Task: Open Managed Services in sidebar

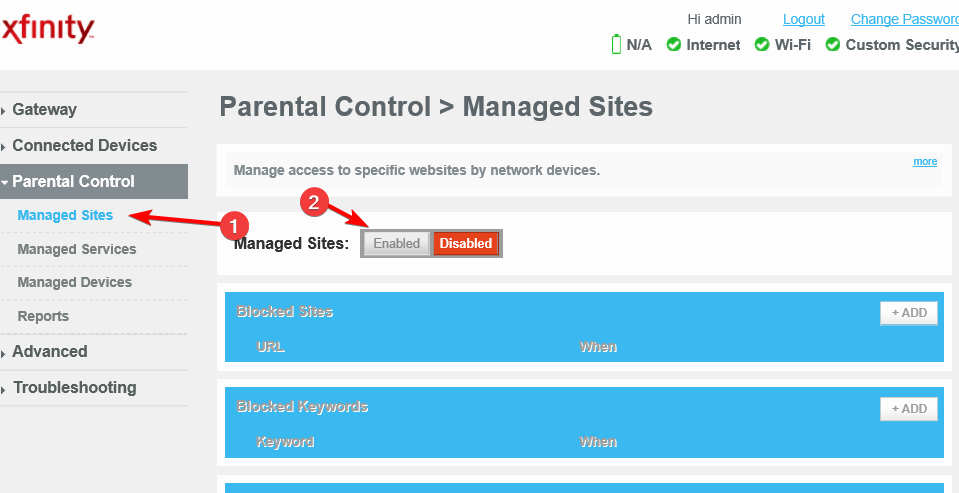Action: point(76,250)
